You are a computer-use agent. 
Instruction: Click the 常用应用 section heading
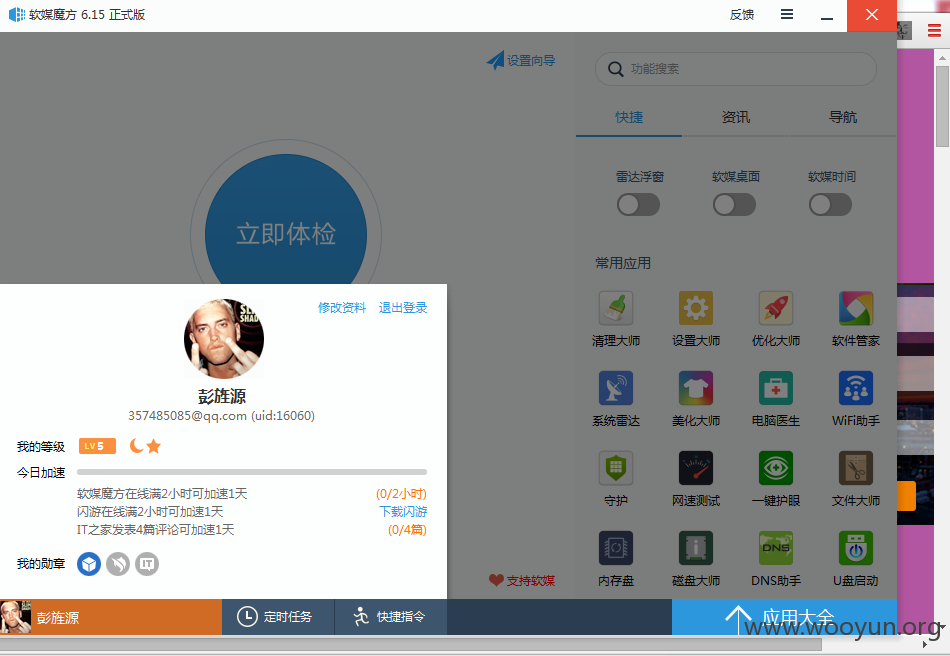tap(623, 263)
